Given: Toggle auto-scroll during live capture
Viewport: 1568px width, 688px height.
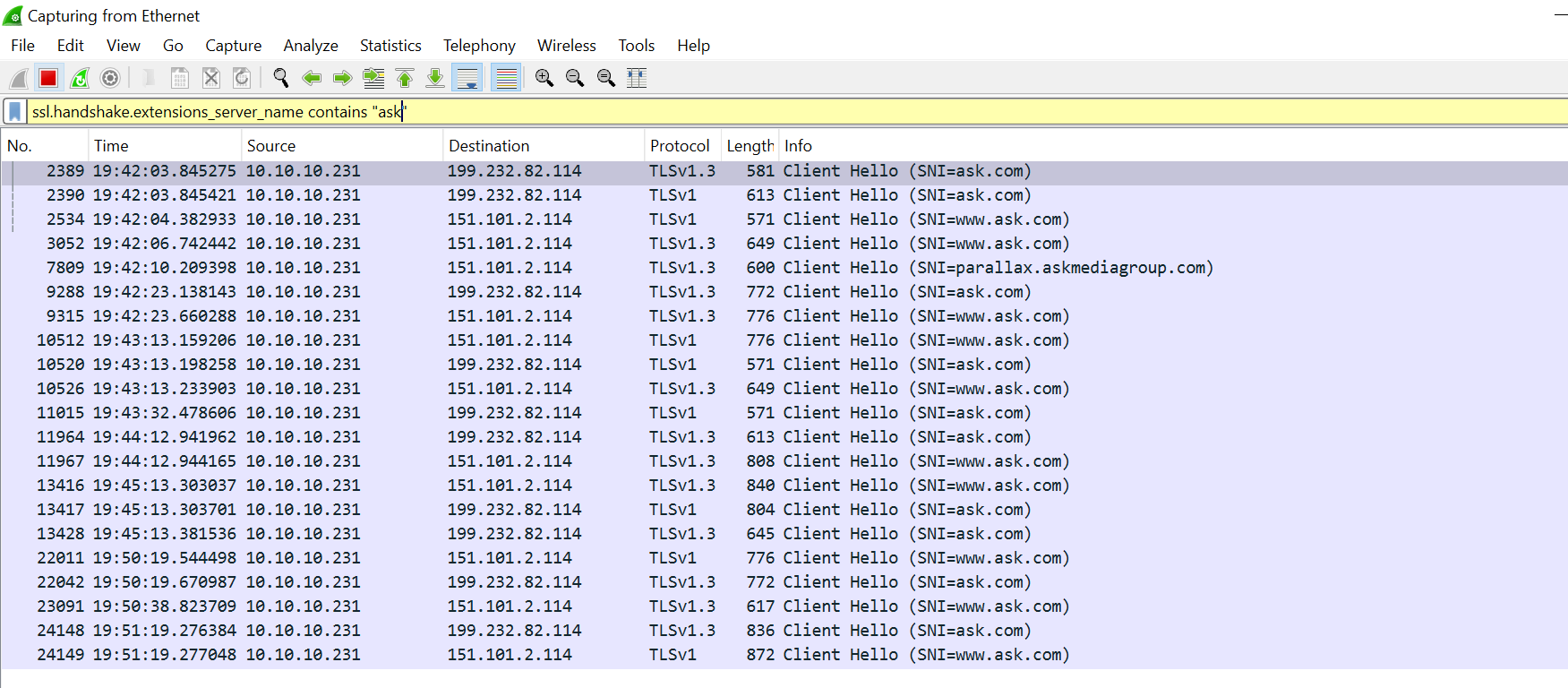Looking at the screenshot, I should pyautogui.click(x=467, y=79).
